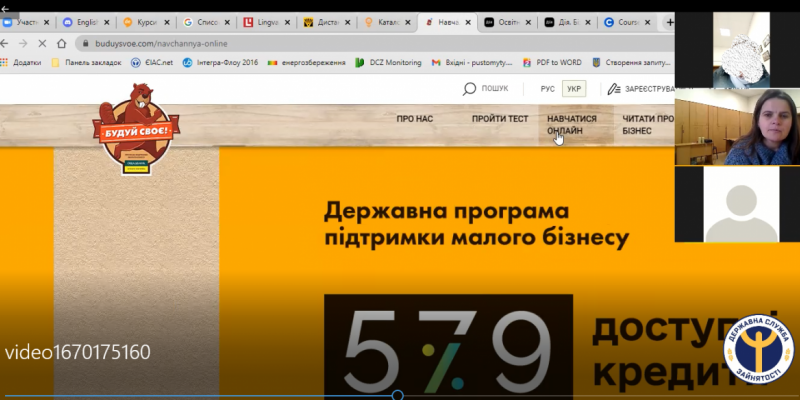Open the ПРОЙТИ ТЕСТ menu item
This screenshot has width=800, height=400.
click(500, 118)
